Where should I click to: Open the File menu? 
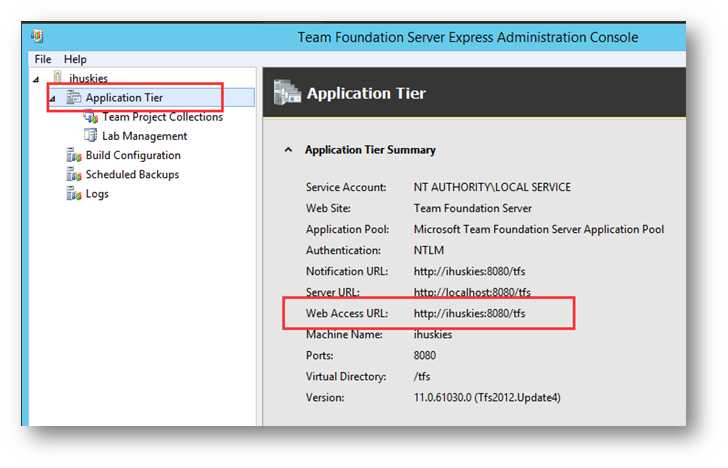pyautogui.click(x=43, y=59)
